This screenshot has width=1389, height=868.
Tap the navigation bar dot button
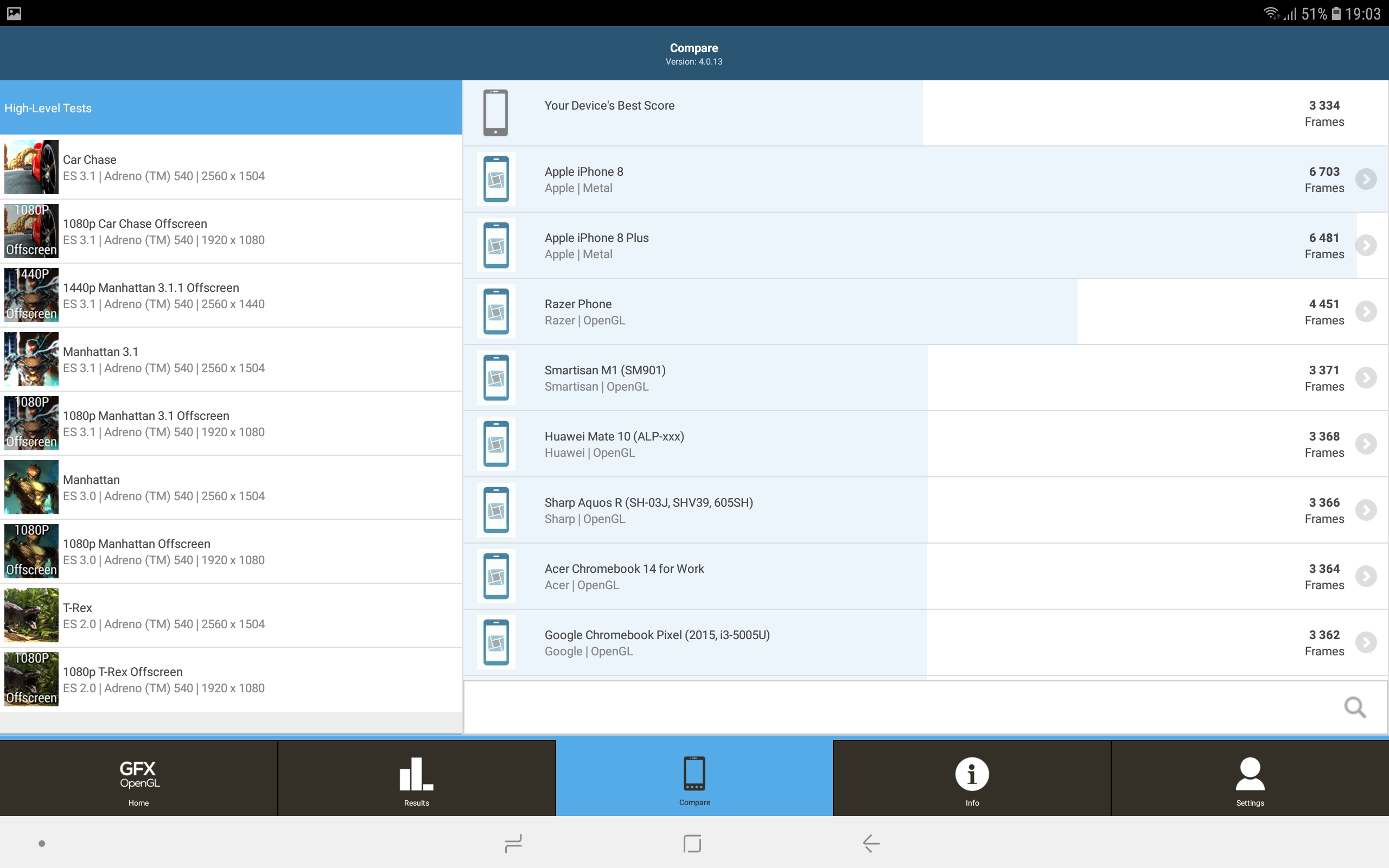click(41, 843)
